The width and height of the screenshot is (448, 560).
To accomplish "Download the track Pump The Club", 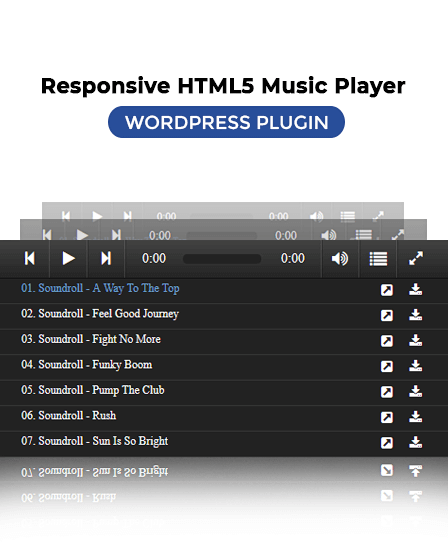I will pyautogui.click(x=415, y=391).
